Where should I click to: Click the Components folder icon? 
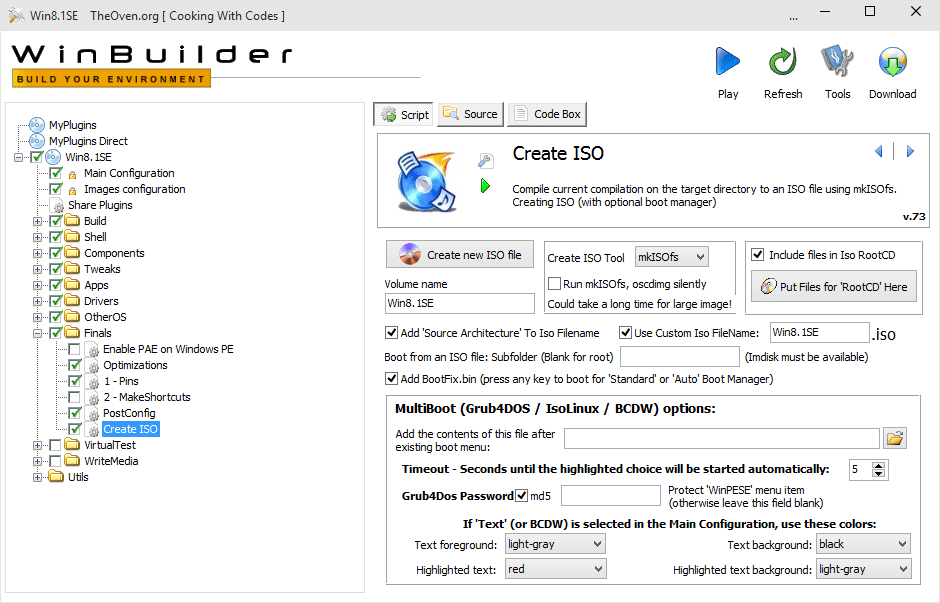pos(72,253)
